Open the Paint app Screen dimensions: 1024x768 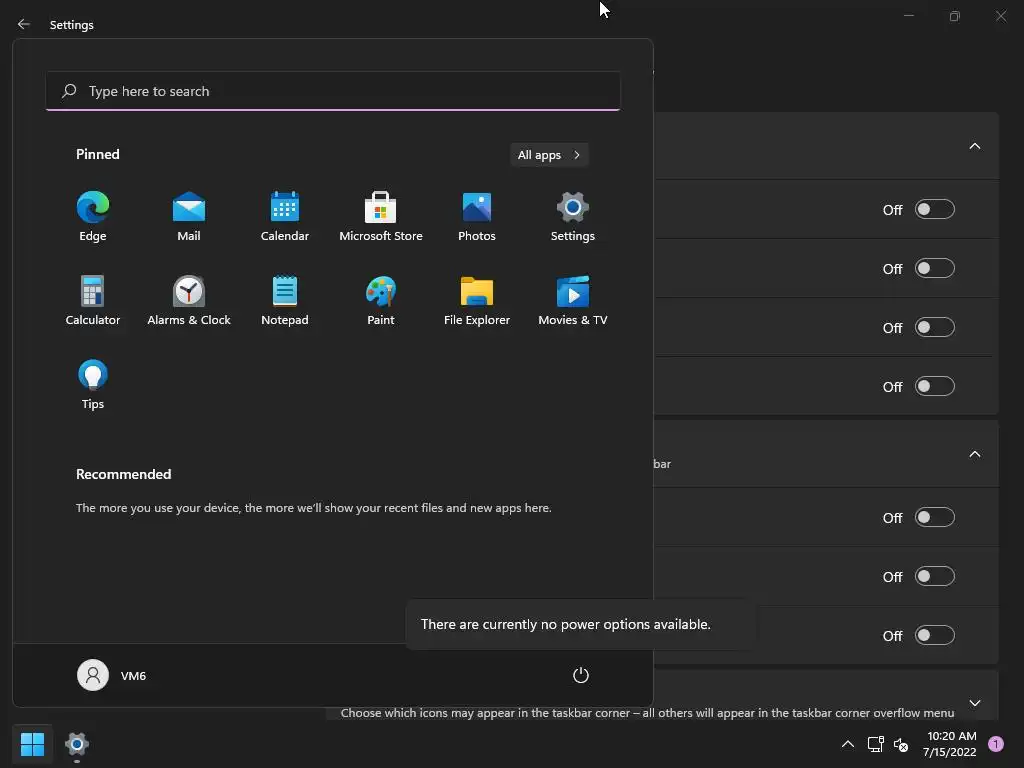click(x=381, y=301)
